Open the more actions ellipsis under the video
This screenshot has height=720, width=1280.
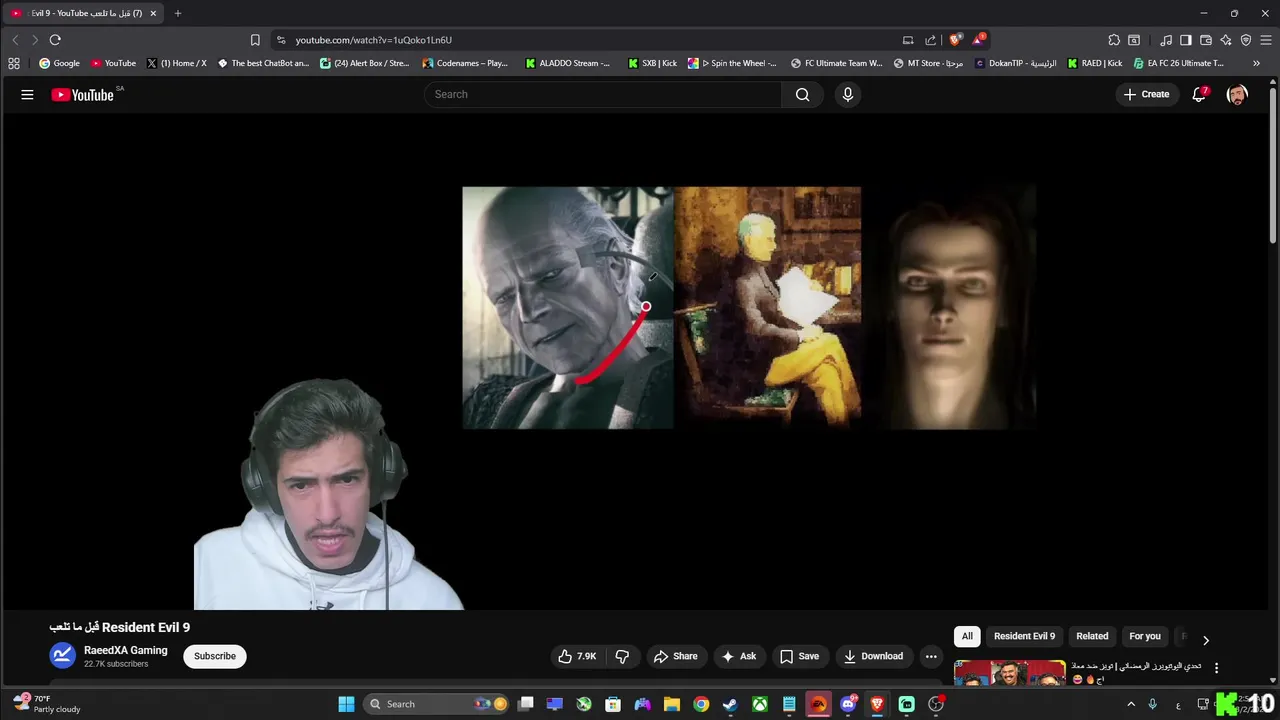point(931,656)
